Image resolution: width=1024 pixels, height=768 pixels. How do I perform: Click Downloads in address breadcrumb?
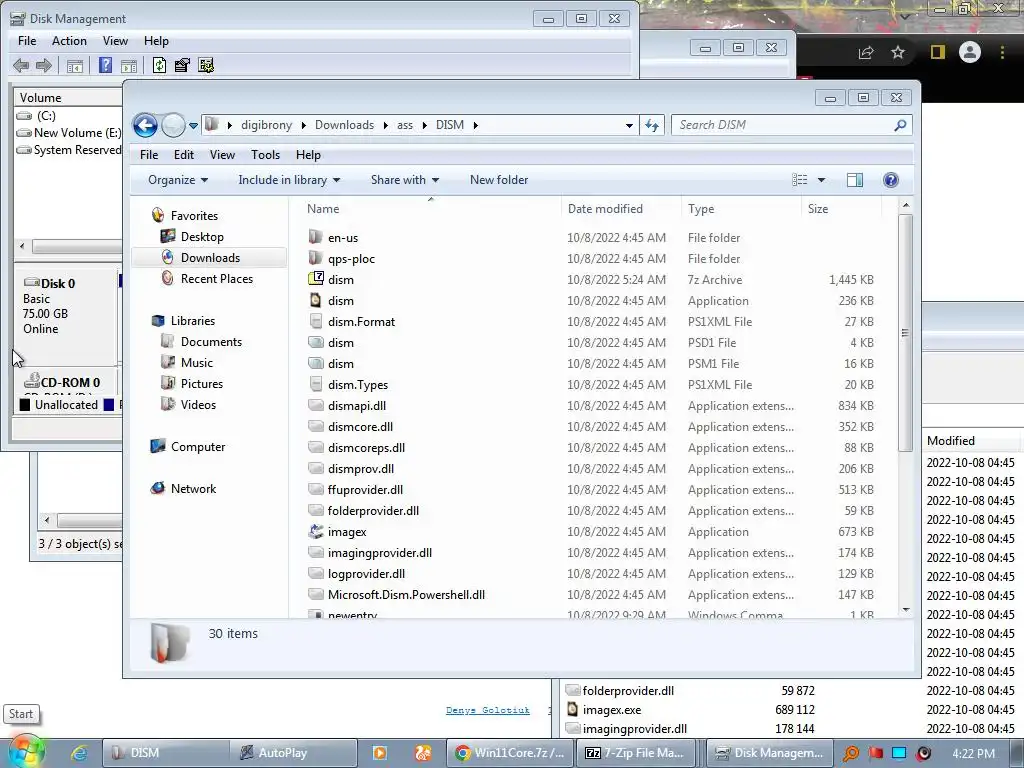click(x=344, y=125)
